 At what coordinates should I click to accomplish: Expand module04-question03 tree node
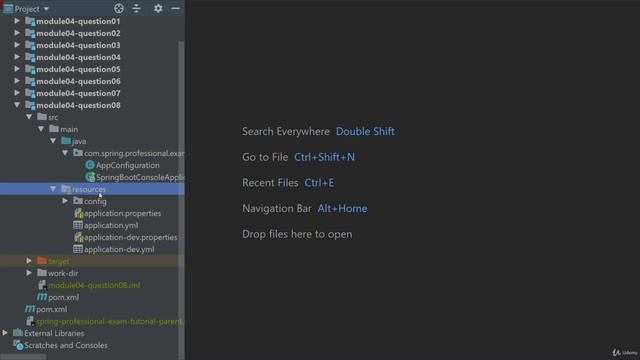tap(17, 45)
